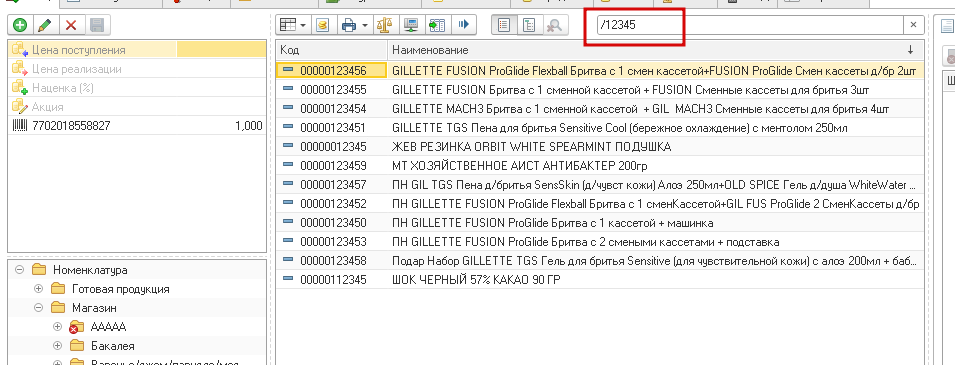
Task: Select item code 00000123457
Action: coord(333,184)
